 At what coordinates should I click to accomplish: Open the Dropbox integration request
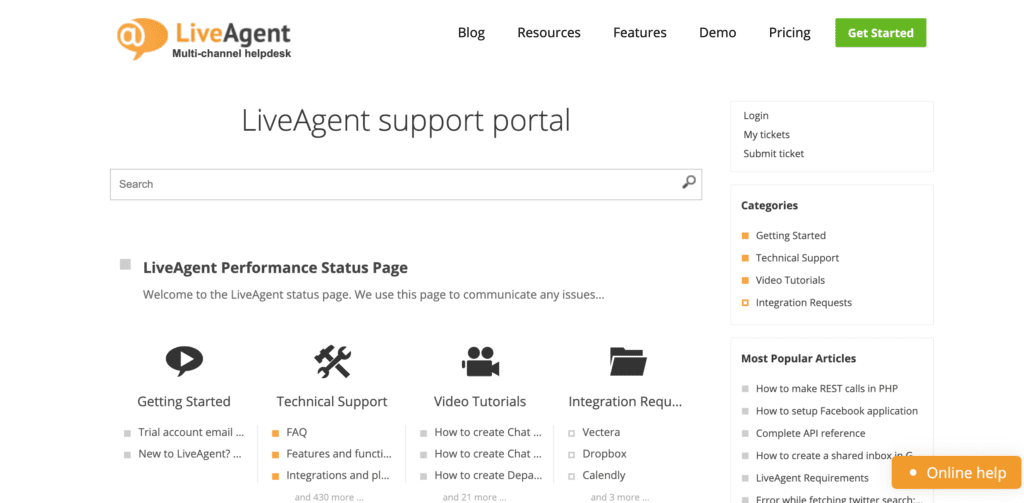tap(604, 453)
